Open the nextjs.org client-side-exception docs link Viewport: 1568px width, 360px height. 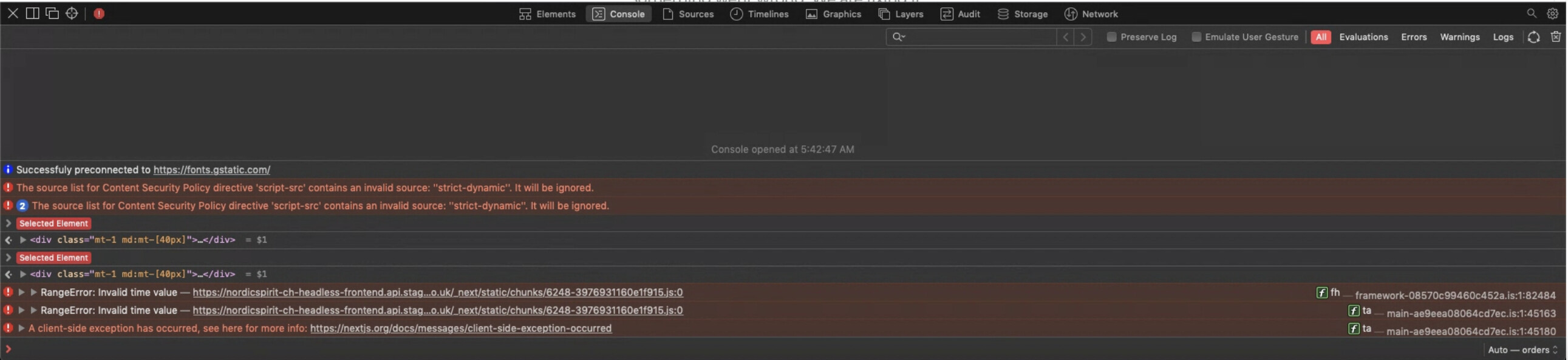(461, 328)
